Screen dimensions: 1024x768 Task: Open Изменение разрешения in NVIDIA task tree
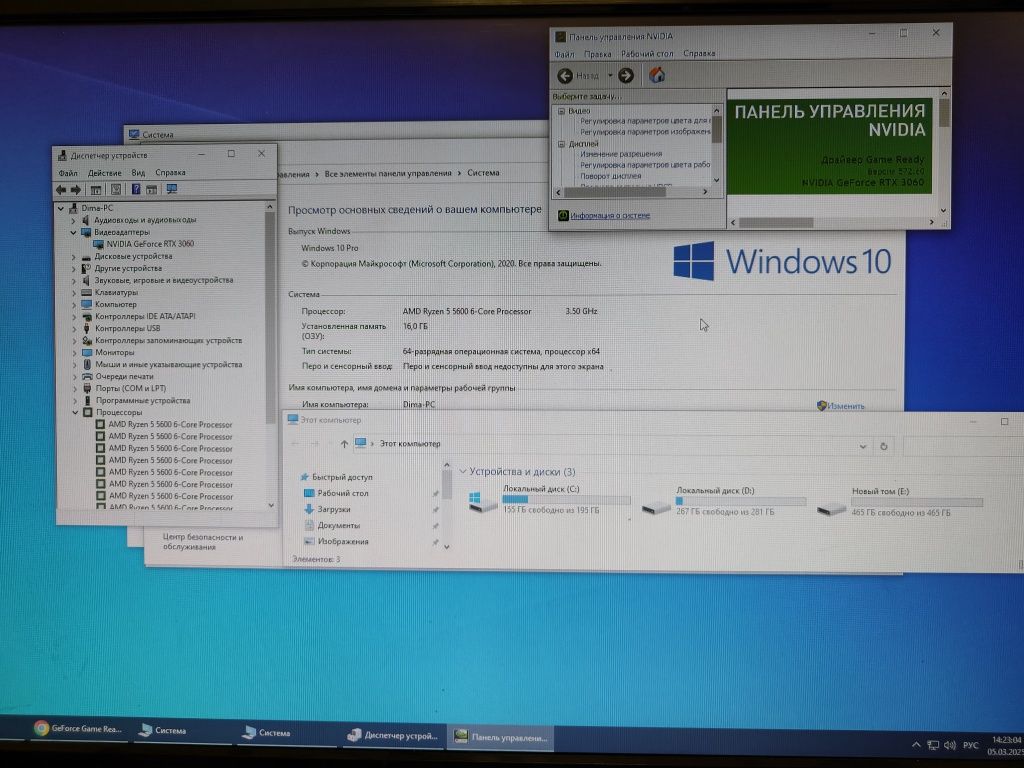pyautogui.click(x=621, y=154)
